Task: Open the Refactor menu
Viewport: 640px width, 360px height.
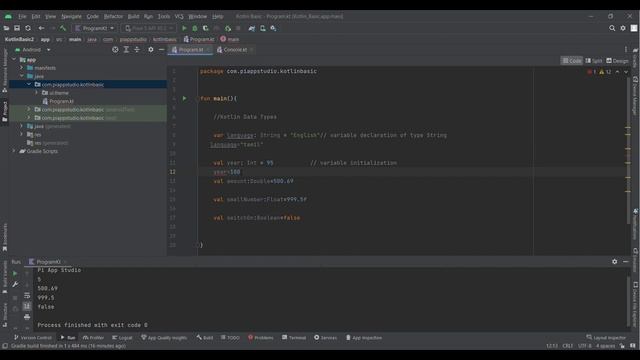Action: tap(113, 16)
